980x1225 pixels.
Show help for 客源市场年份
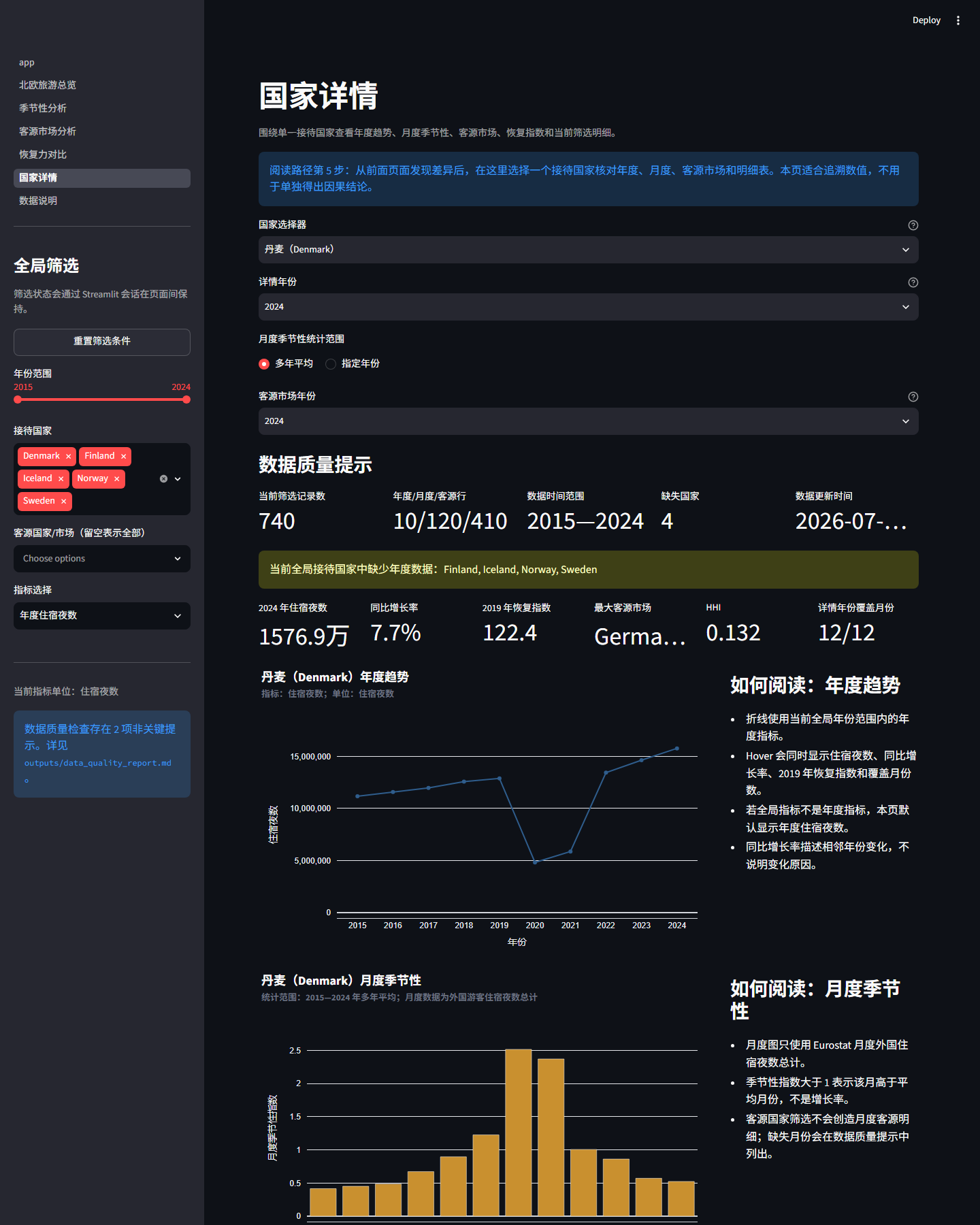point(913,397)
